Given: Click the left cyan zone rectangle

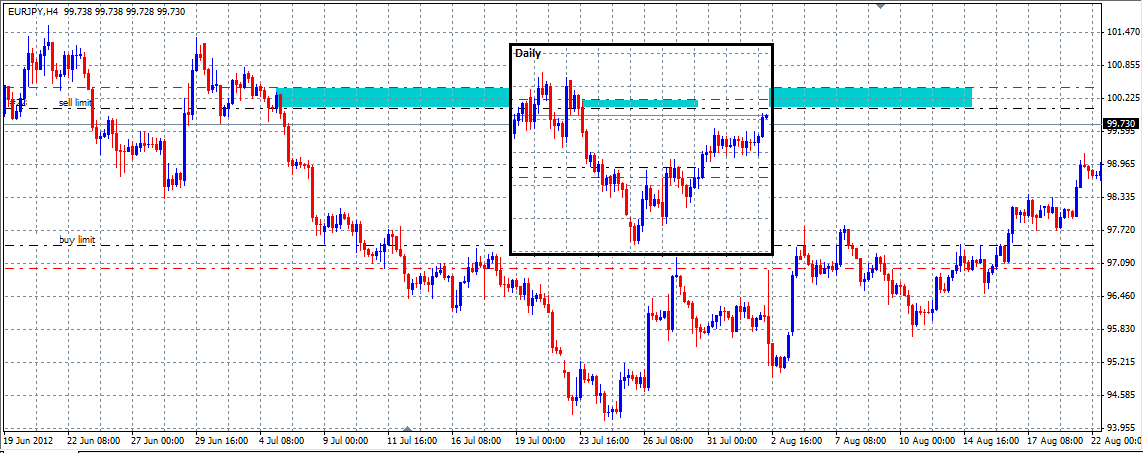Looking at the screenshot, I should tap(392, 97).
